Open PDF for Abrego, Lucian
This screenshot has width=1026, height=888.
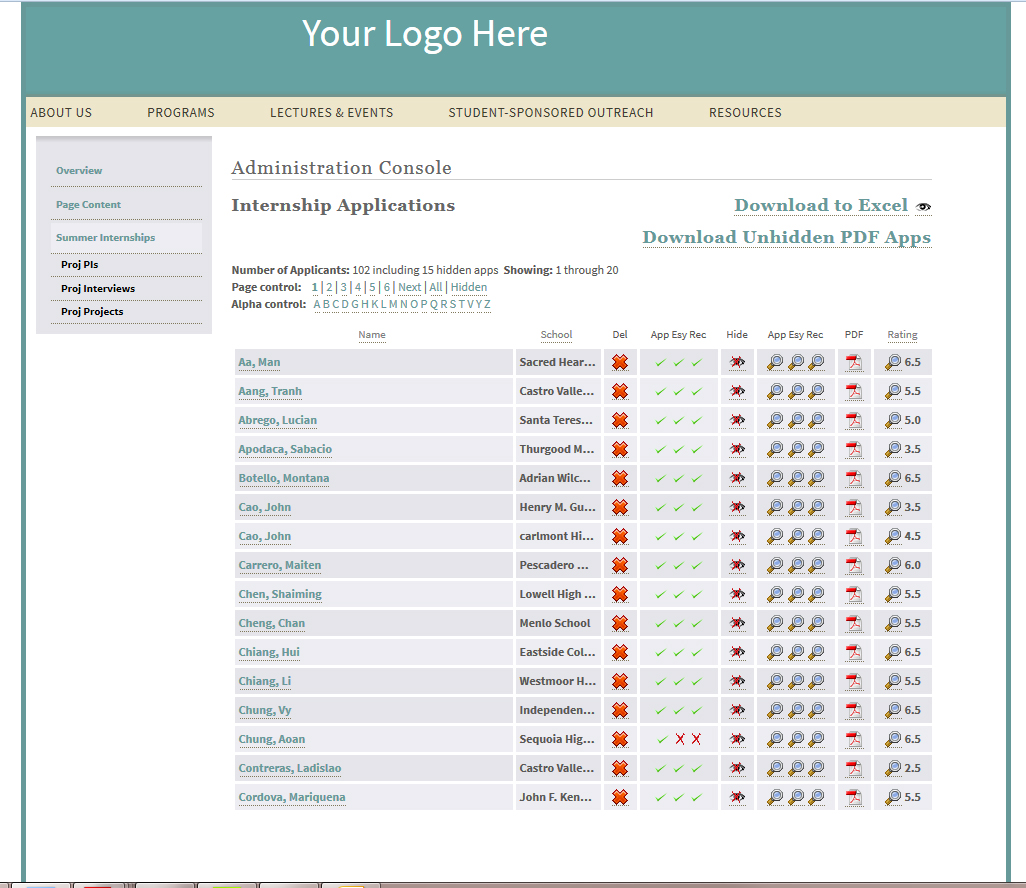(x=854, y=421)
